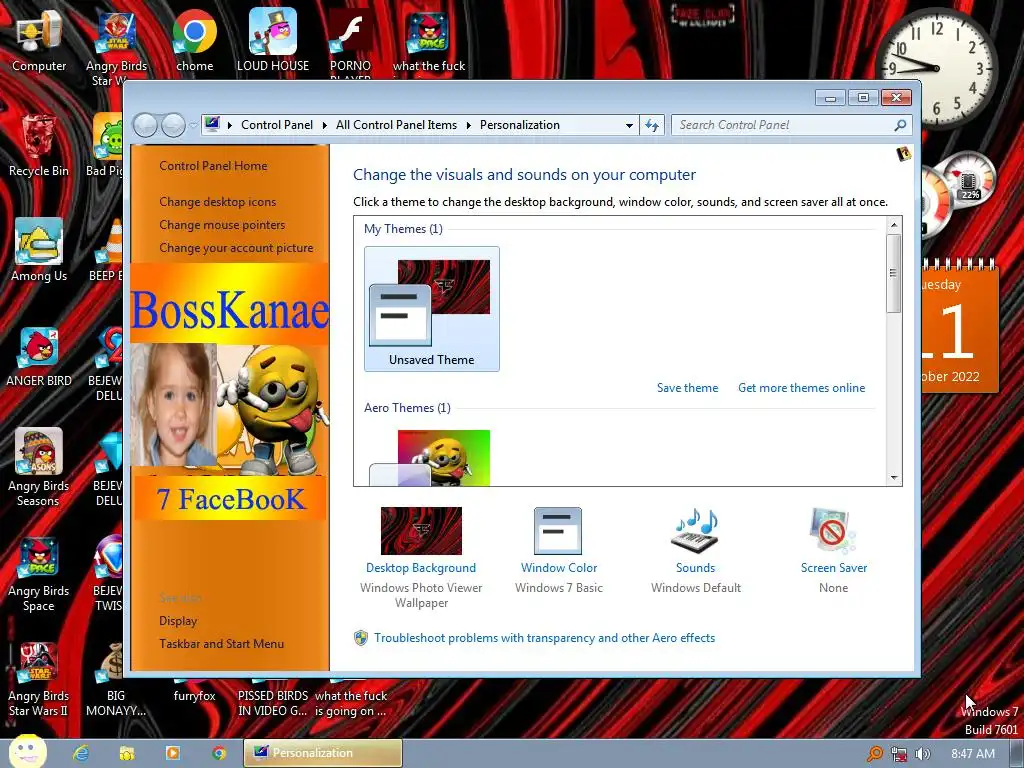Open Internet Explorer from taskbar
Viewport: 1024px width, 768px height.
pos(81,753)
